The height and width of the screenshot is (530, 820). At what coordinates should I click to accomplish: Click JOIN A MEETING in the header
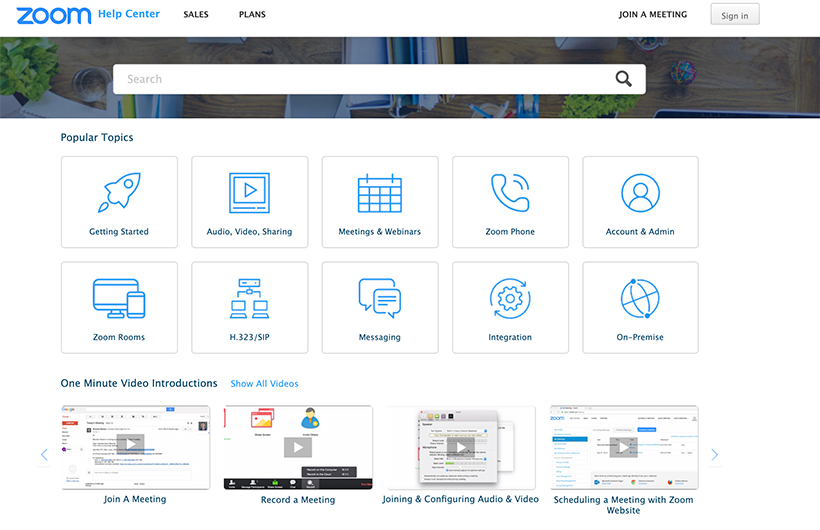point(653,15)
